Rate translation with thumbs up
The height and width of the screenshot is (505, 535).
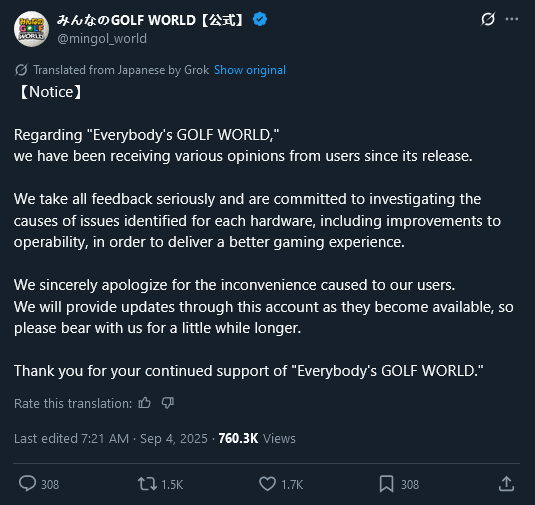(x=144, y=403)
